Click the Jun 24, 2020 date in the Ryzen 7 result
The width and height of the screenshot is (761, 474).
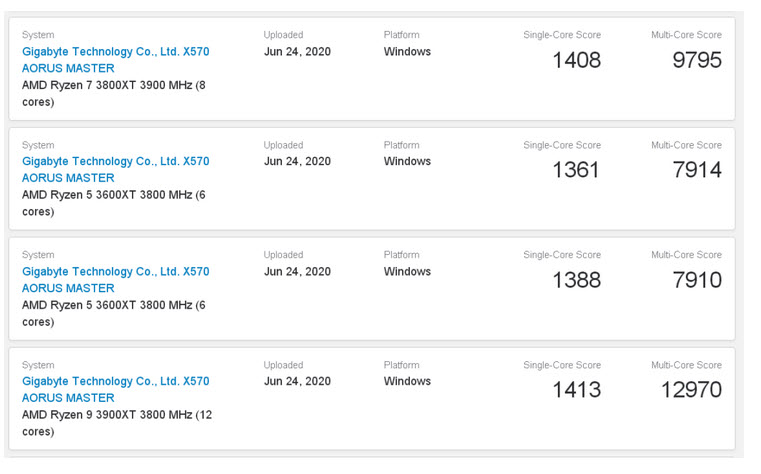click(x=297, y=51)
